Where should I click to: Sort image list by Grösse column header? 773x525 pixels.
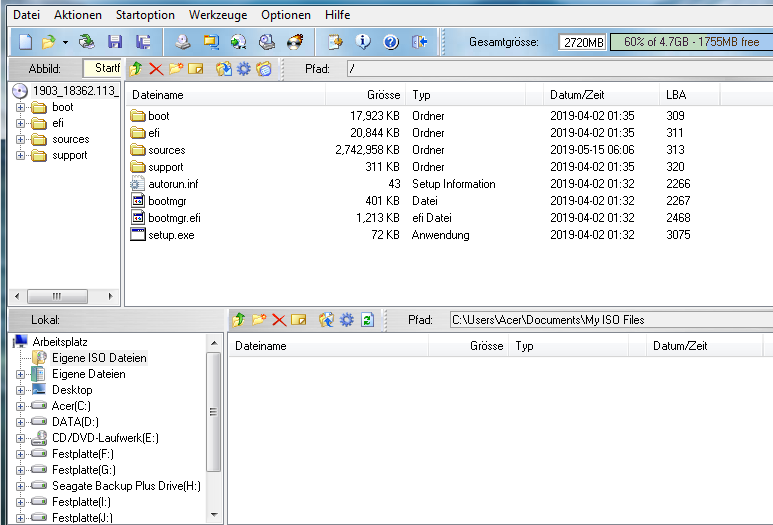(x=365, y=95)
